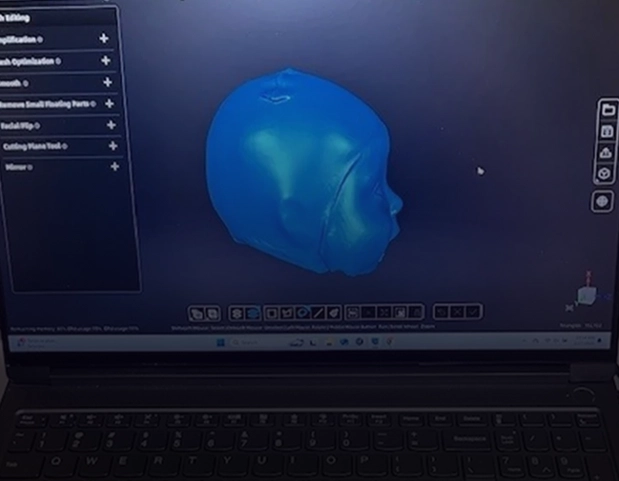The width and height of the screenshot is (619, 481).
Task: Click the info icon next to Mirror
Action: [x=30, y=167]
